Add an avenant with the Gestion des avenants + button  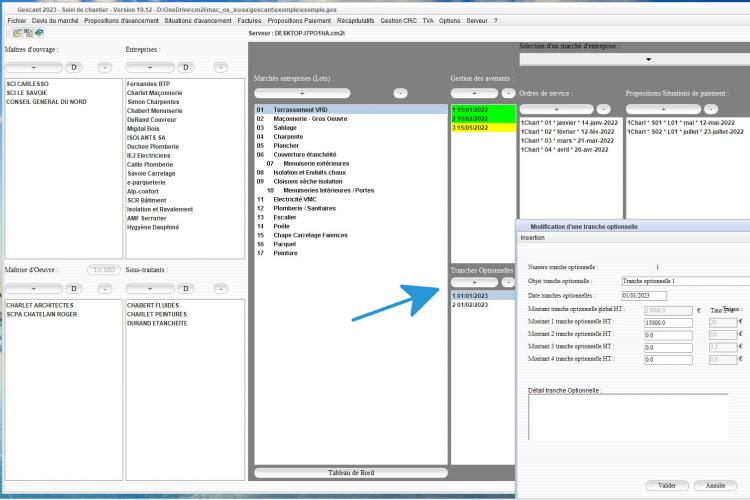[x=474, y=93]
